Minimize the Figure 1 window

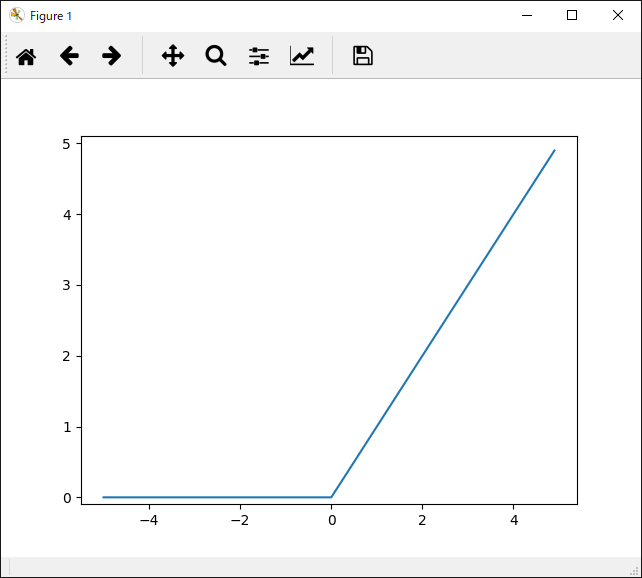pos(526,16)
